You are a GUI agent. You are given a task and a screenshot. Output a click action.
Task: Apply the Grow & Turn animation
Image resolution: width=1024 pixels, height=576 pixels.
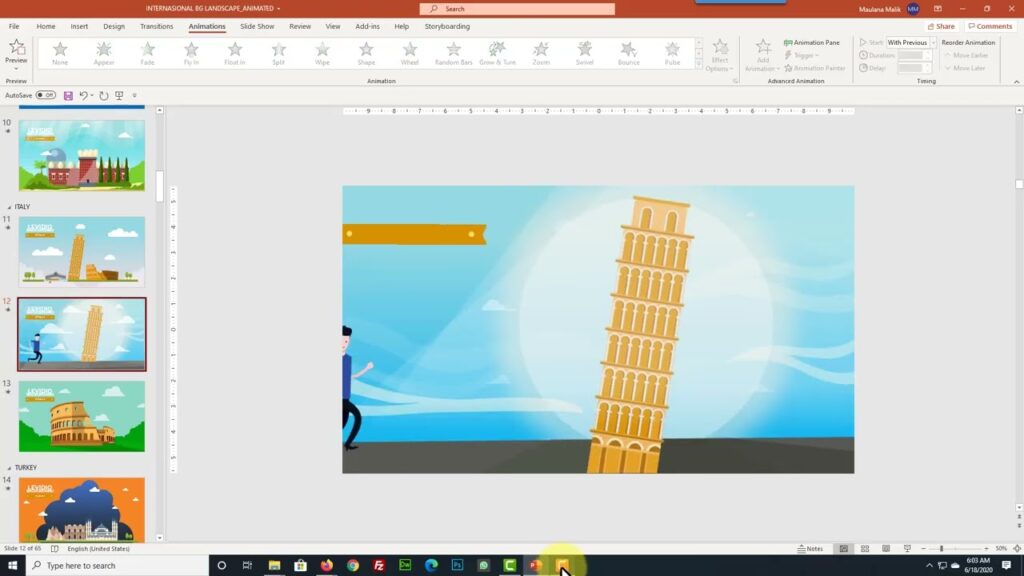click(x=498, y=54)
